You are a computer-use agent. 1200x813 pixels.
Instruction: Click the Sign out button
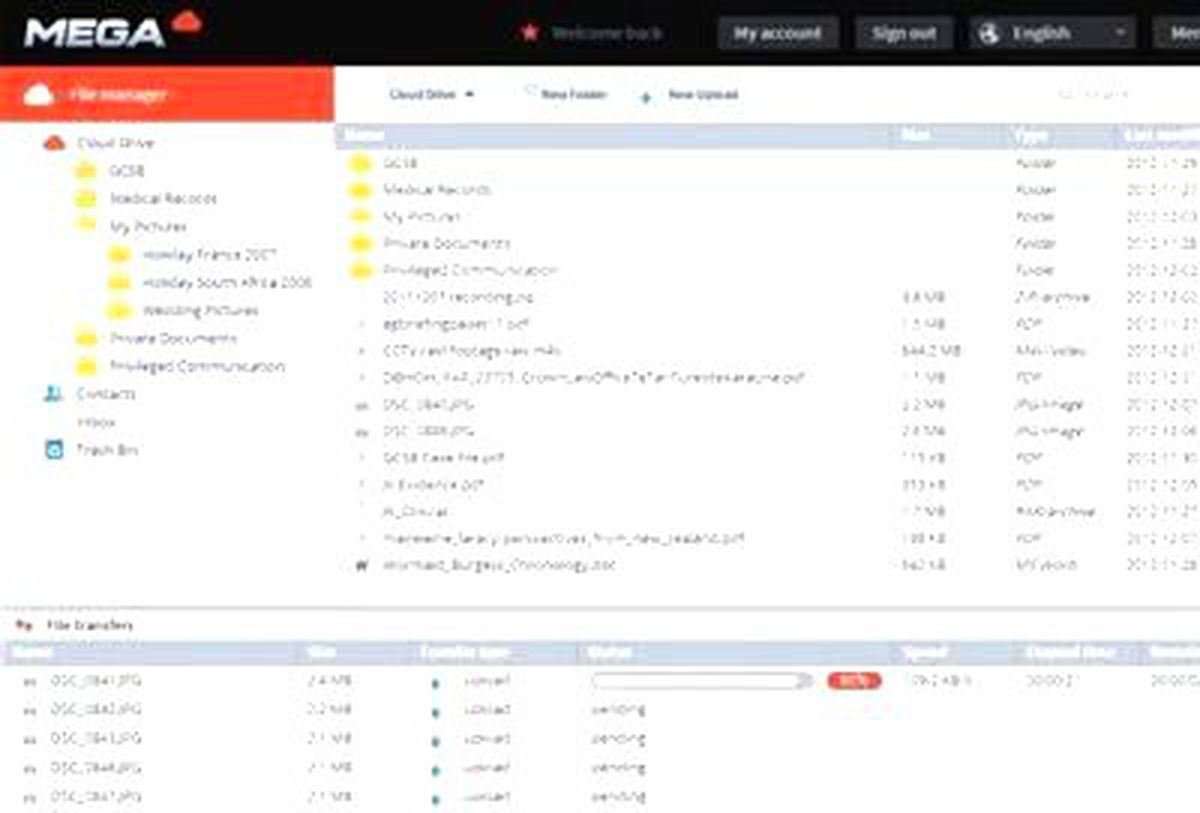pos(904,33)
